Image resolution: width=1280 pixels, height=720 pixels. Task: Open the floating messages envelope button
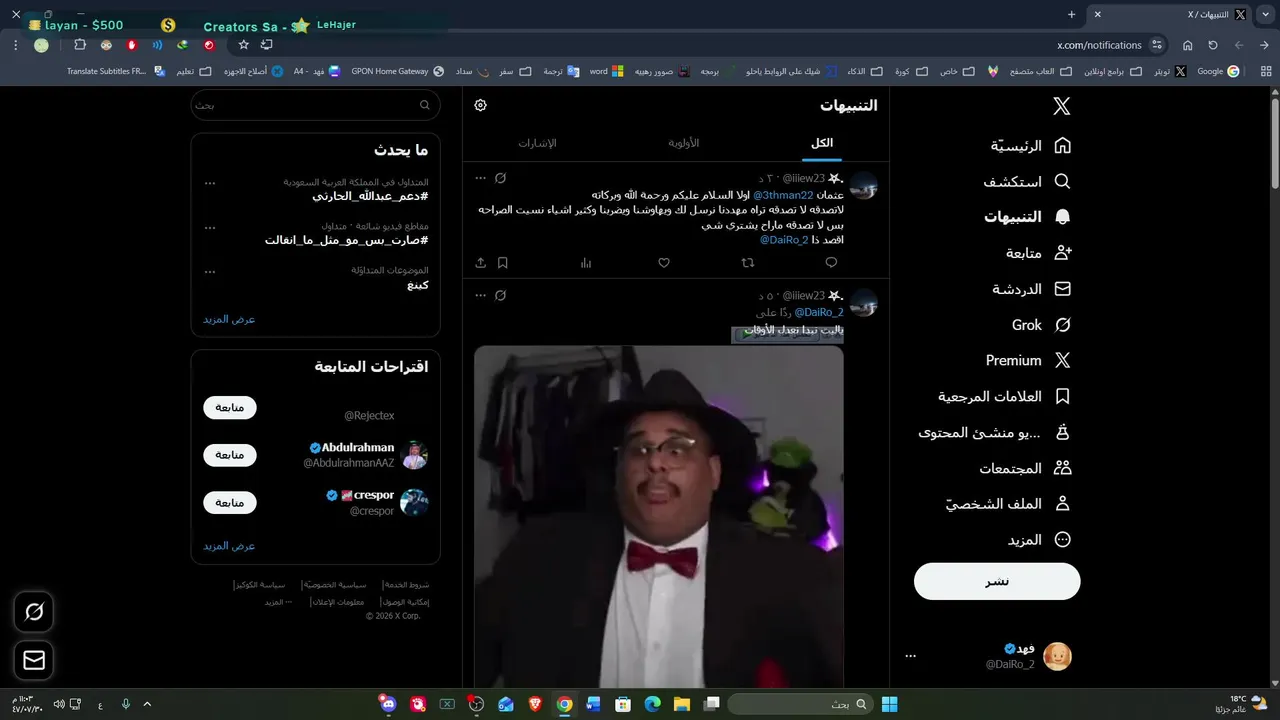(34, 660)
